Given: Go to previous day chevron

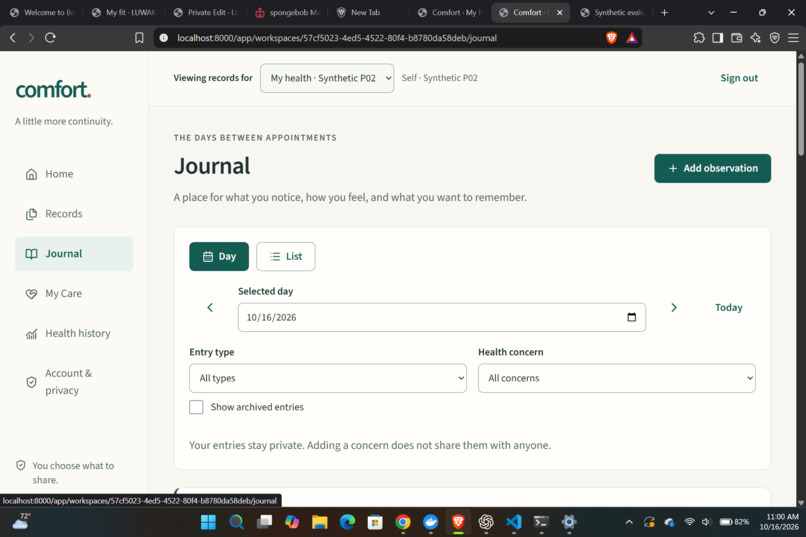Looking at the screenshot, I should click(x=210, y=307).
